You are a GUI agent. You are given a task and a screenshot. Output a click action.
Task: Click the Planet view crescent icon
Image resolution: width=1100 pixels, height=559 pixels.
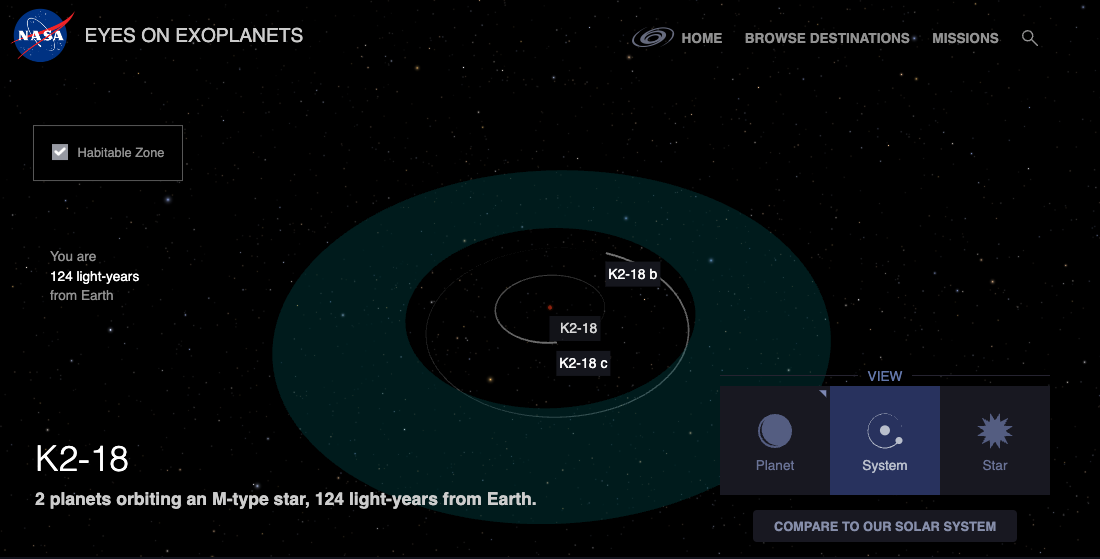774,431
